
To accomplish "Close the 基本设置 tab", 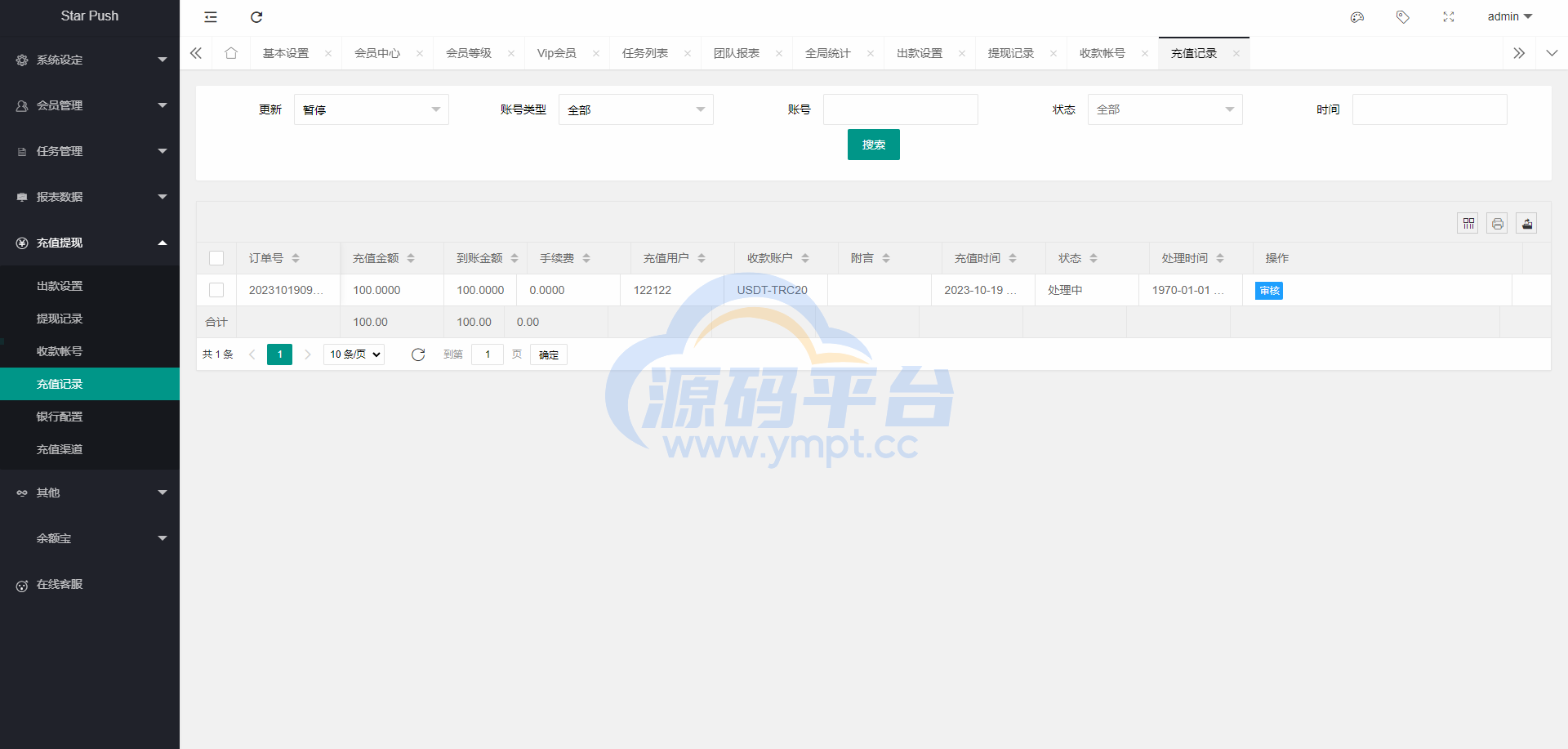I will tap(328, 54).
